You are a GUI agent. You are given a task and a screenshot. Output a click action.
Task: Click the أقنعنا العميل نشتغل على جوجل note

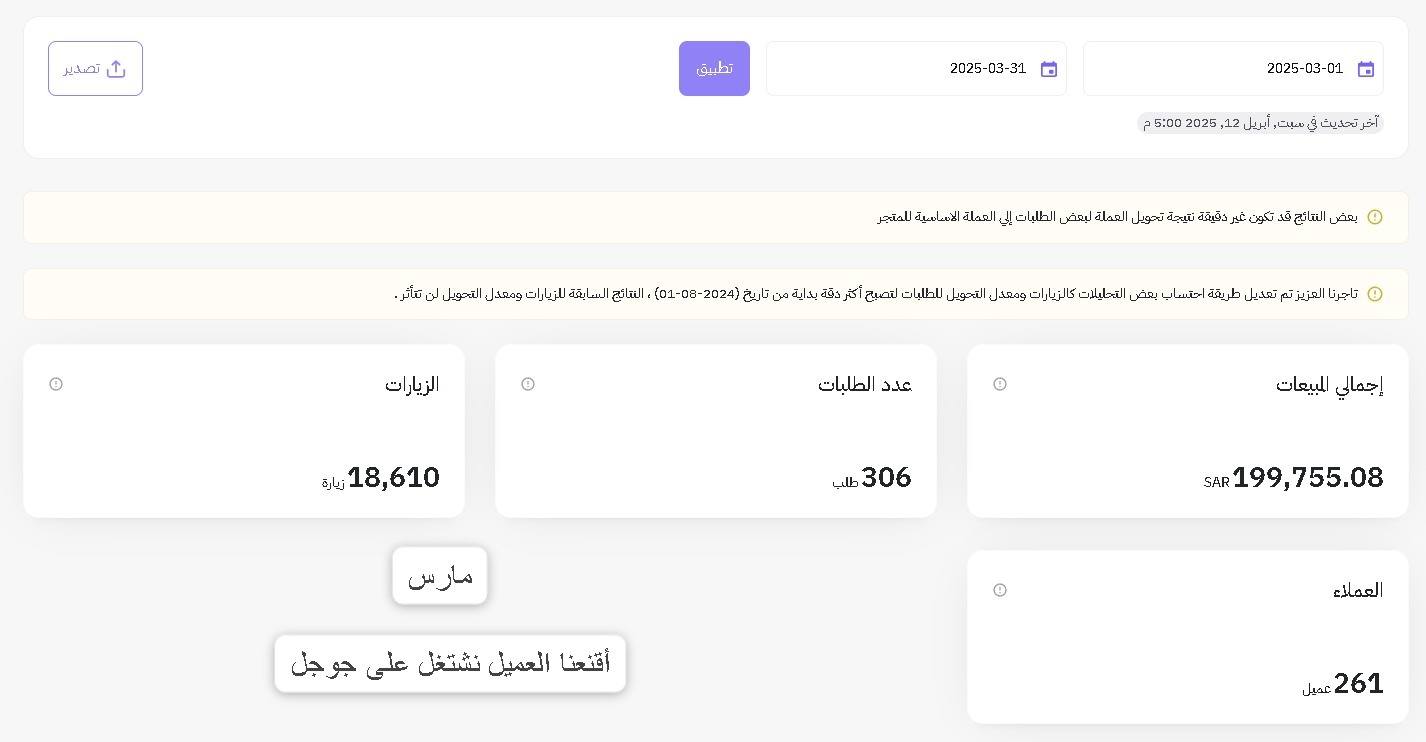[x=450, y=663]
